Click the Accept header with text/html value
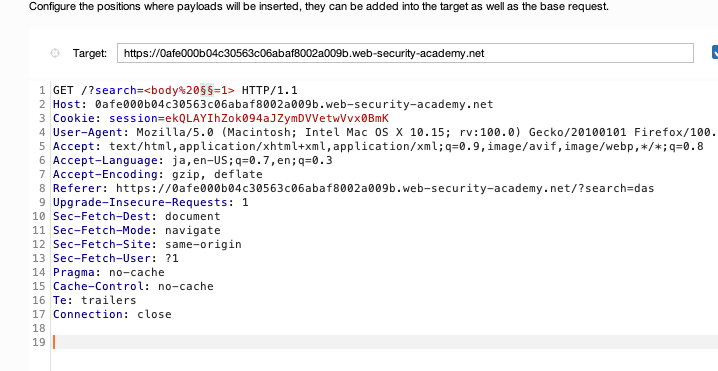The image size is (718, 371). 378,147
